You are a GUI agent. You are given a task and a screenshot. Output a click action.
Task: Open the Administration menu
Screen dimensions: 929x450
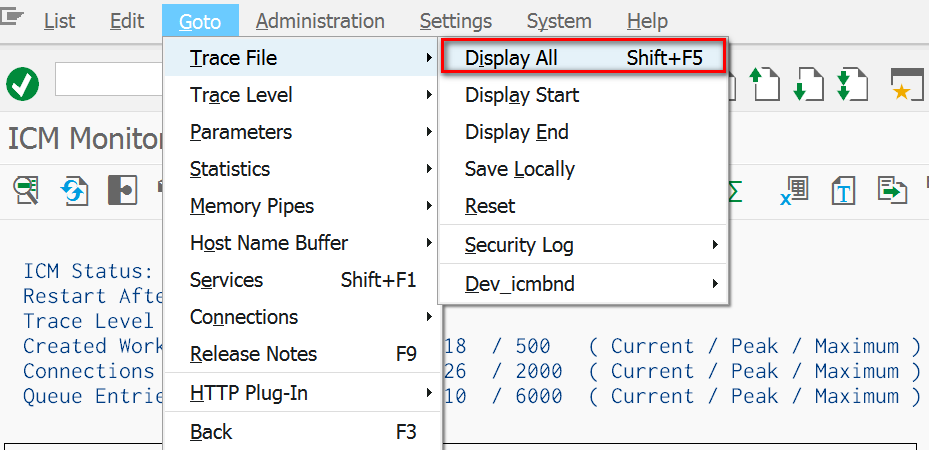tap(320, 21)
